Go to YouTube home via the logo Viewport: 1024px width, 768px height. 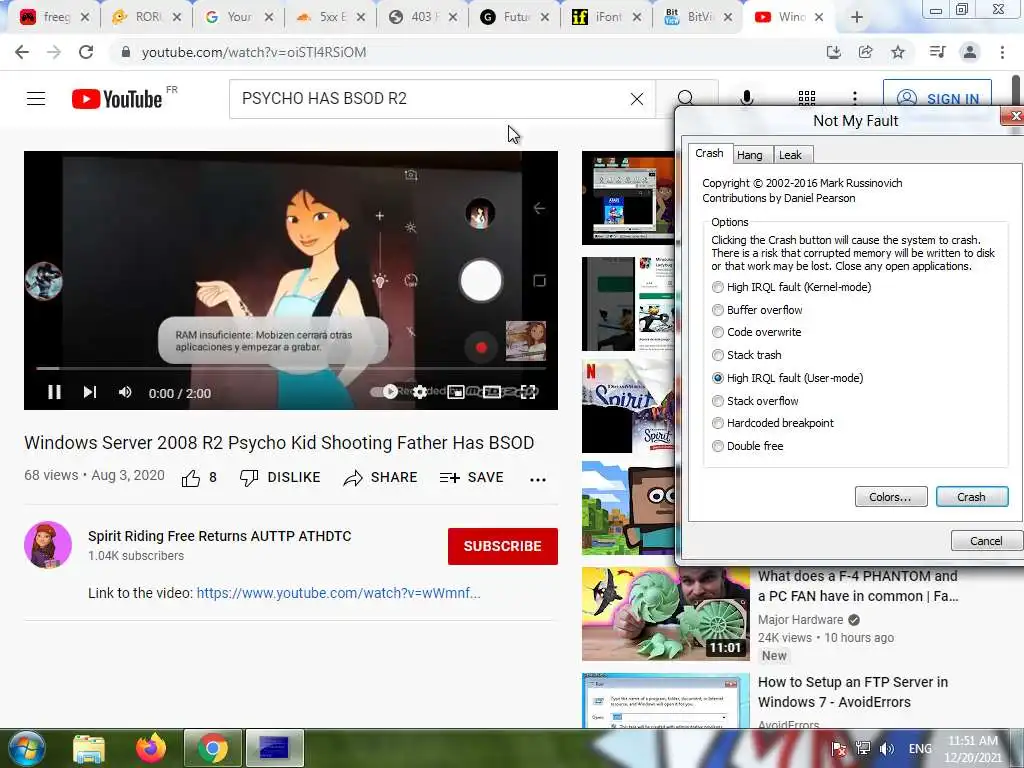(x=117, y=99)
